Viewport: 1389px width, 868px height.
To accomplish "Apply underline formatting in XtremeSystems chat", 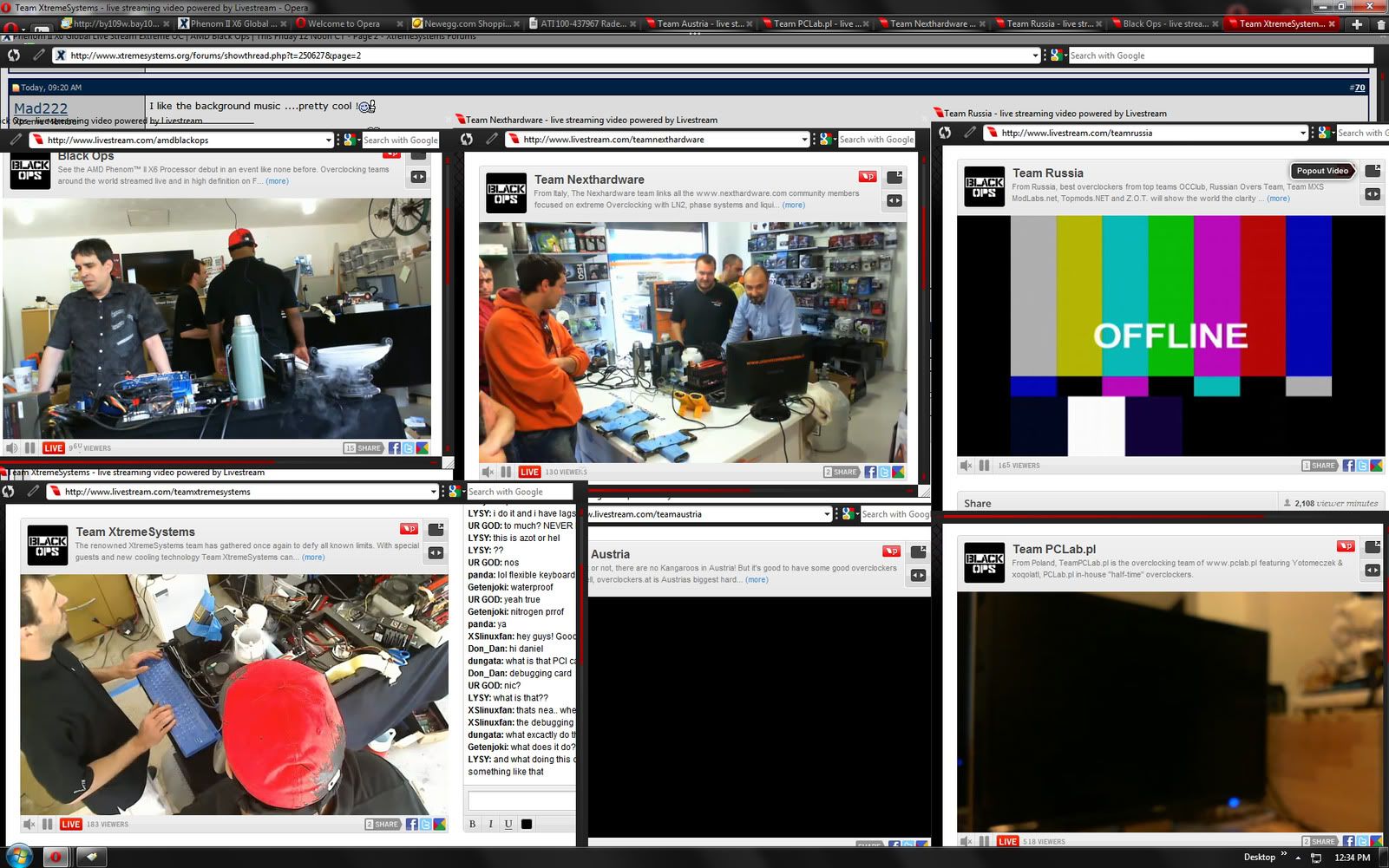I will coord(508,824).
